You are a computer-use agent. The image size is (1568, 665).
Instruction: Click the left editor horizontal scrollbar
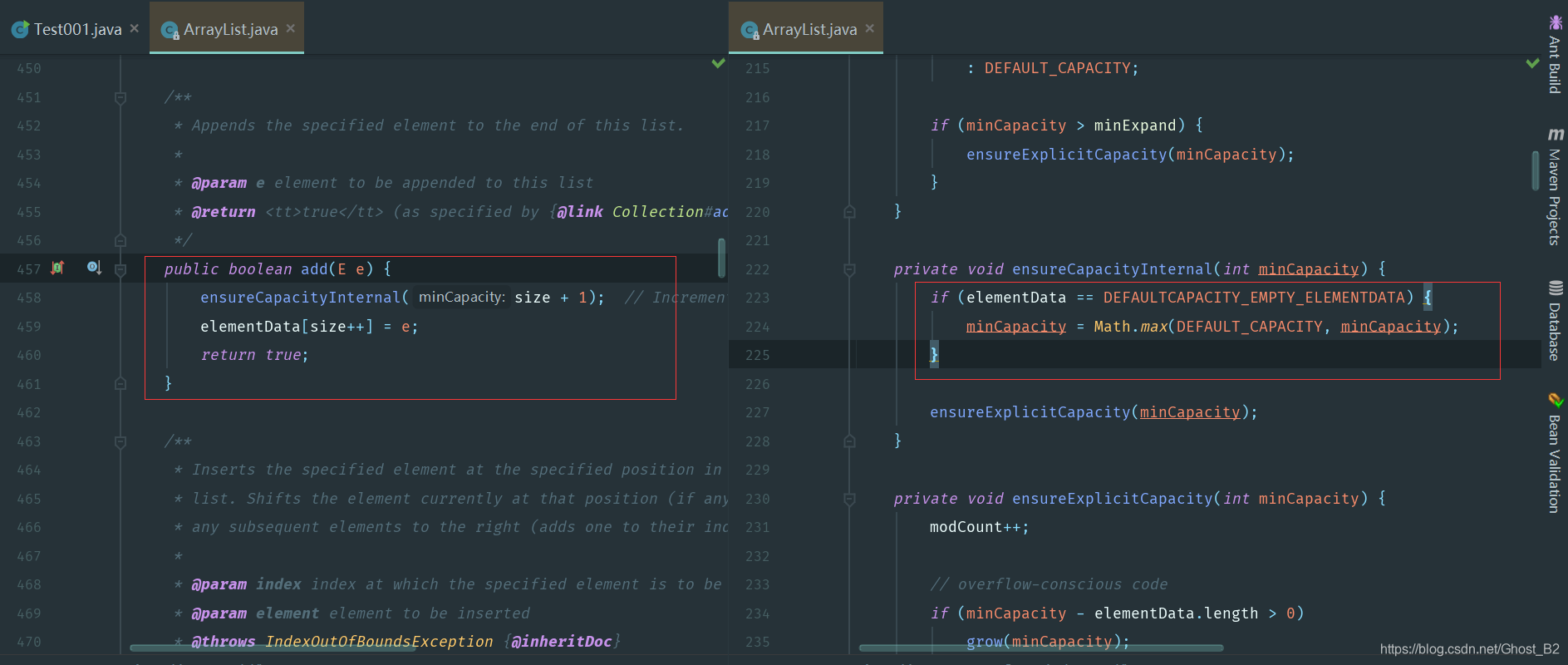click(273, 648)
